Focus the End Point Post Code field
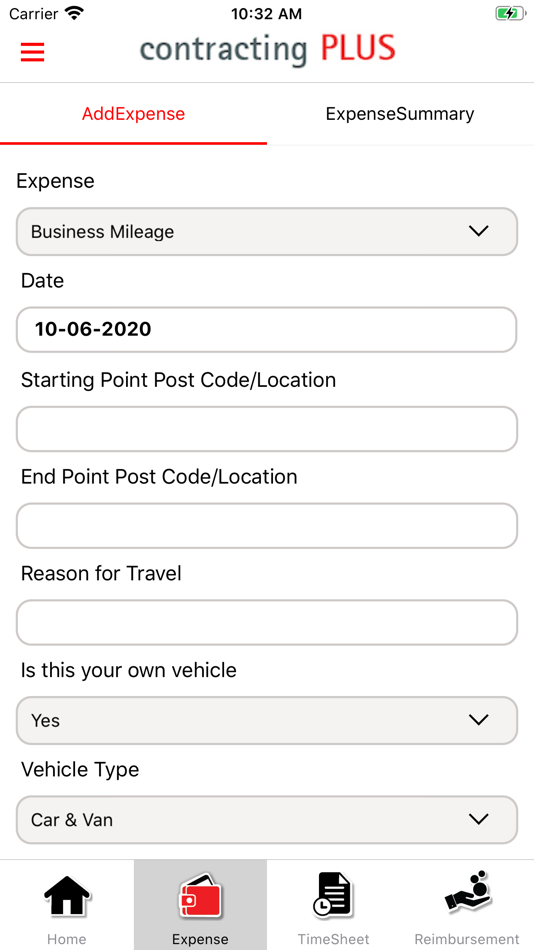The height and width of the screenshot is (950, 534). tap(267, 526)
